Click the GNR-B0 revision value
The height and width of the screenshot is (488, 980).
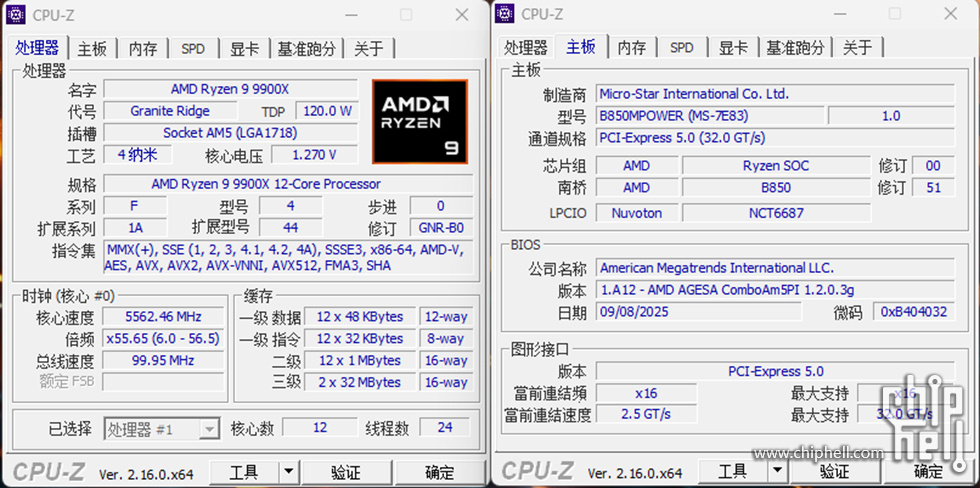click(x=441, y=227)
